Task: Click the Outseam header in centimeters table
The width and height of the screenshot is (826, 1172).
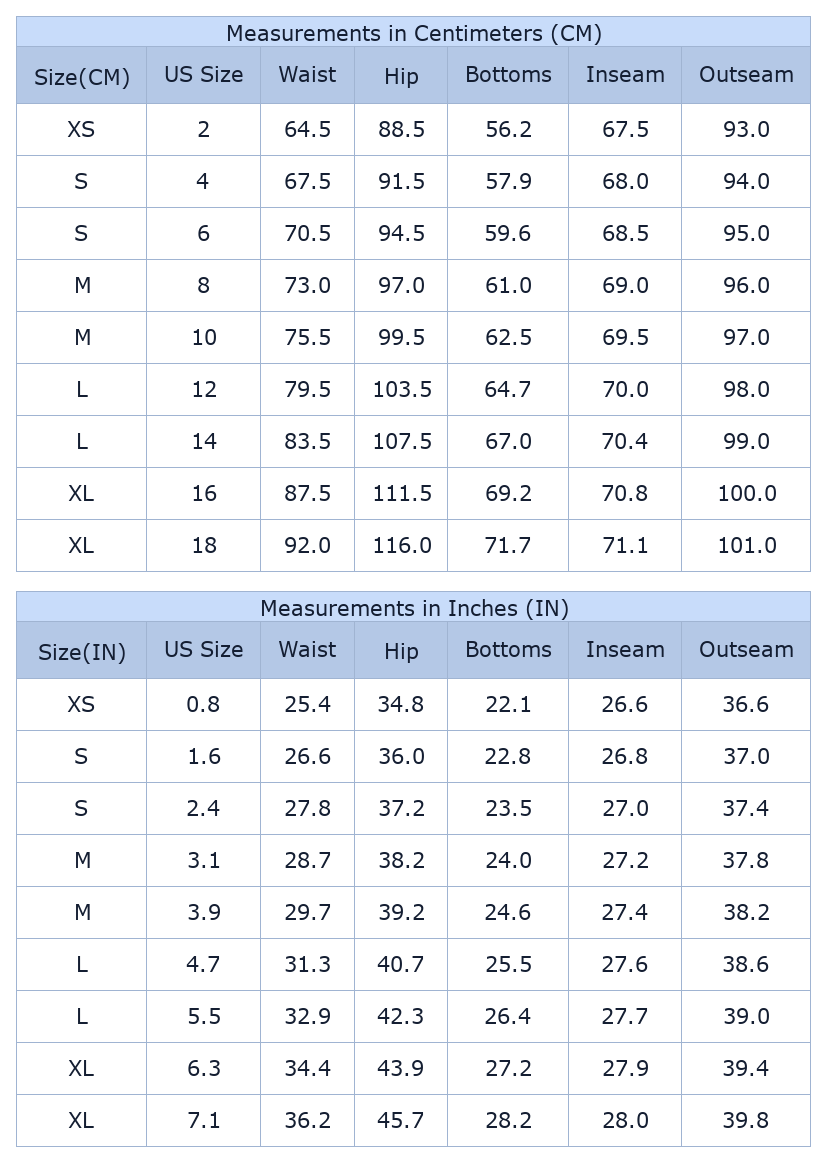Action: [746, 75]
